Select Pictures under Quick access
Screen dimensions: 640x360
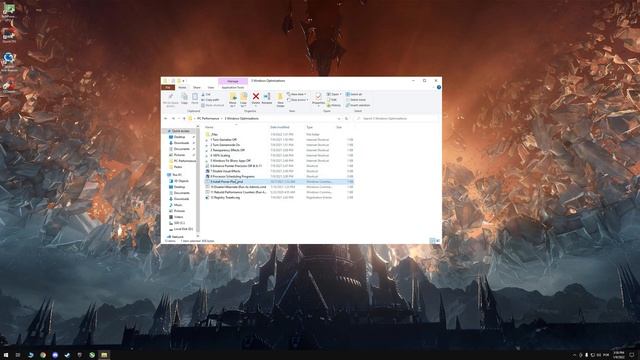[x=180, y=155]
